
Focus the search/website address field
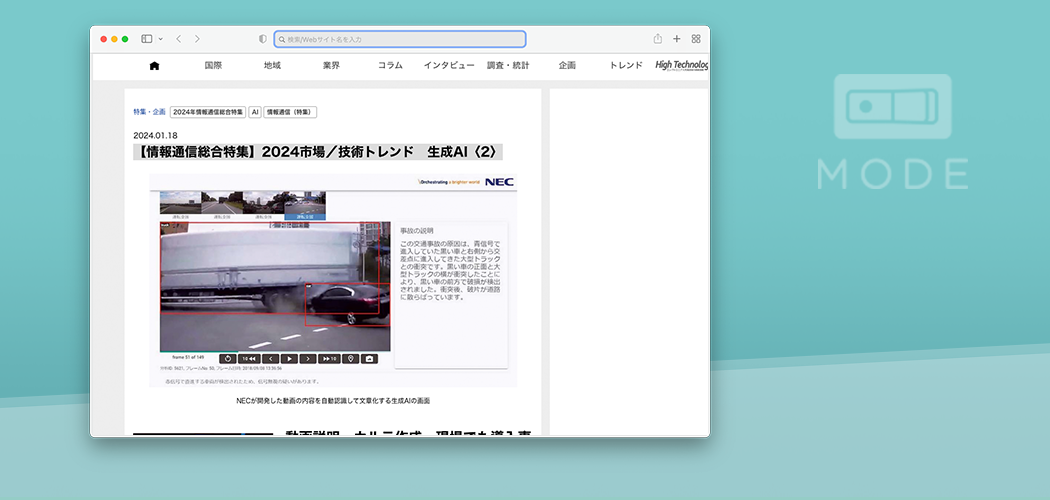pyautogui.click(x=400, y=39)
